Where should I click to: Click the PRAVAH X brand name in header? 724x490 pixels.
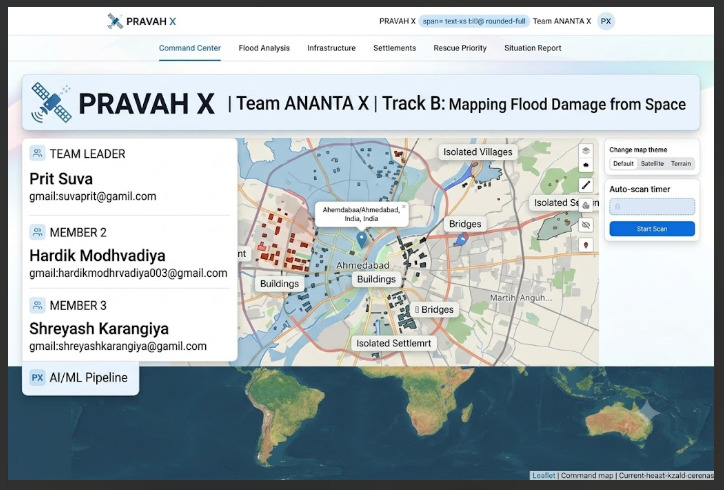coord(151,21)
